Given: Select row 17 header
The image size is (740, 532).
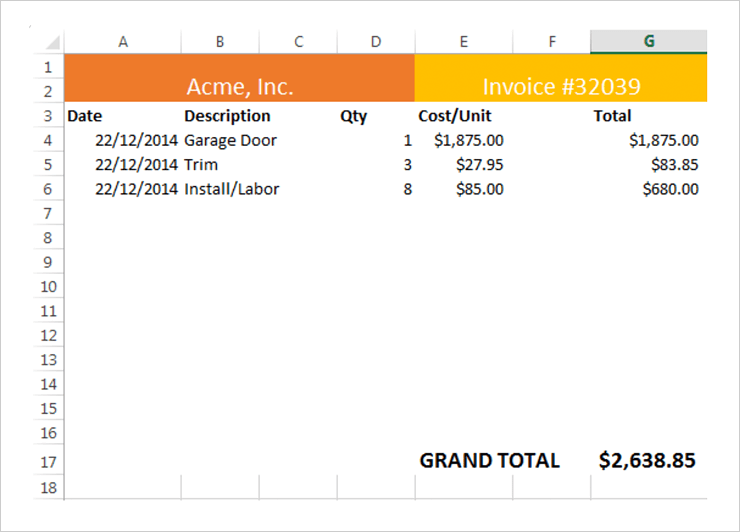Looking at the screenshot, I should click(x=48, y=461).
